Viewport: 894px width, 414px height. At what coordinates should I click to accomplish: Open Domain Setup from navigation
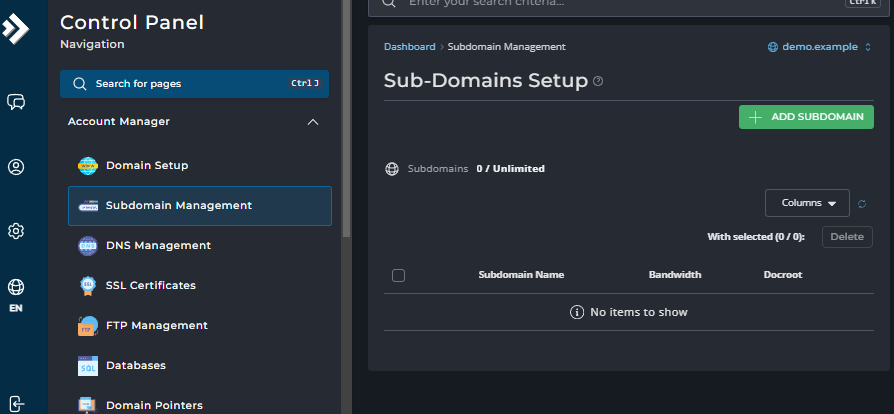tap(147, 166)
